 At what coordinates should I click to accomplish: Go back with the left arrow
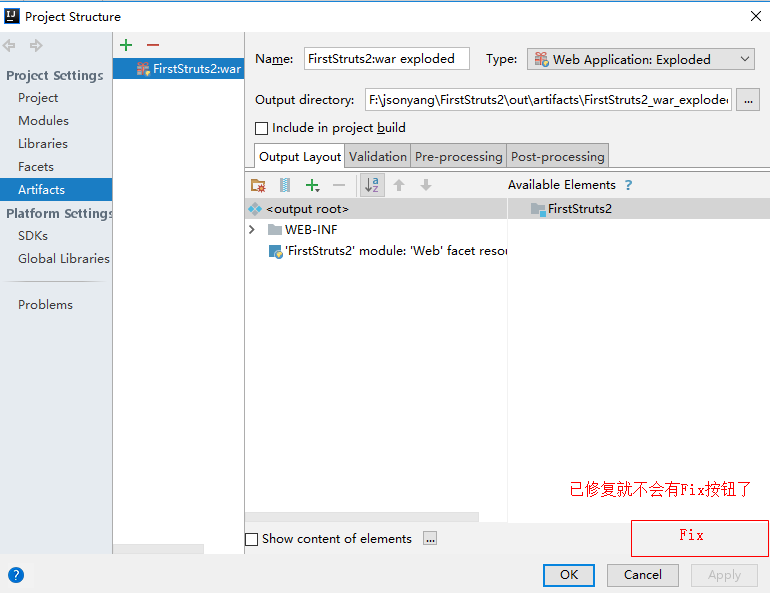[x=9, y=46]
